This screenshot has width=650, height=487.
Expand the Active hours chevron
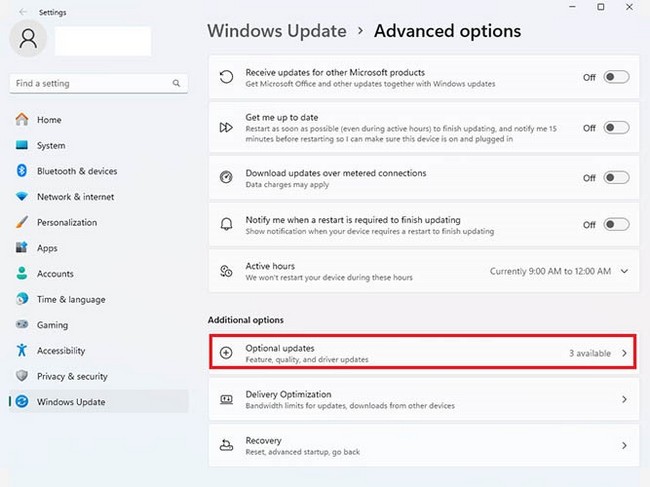624,271
